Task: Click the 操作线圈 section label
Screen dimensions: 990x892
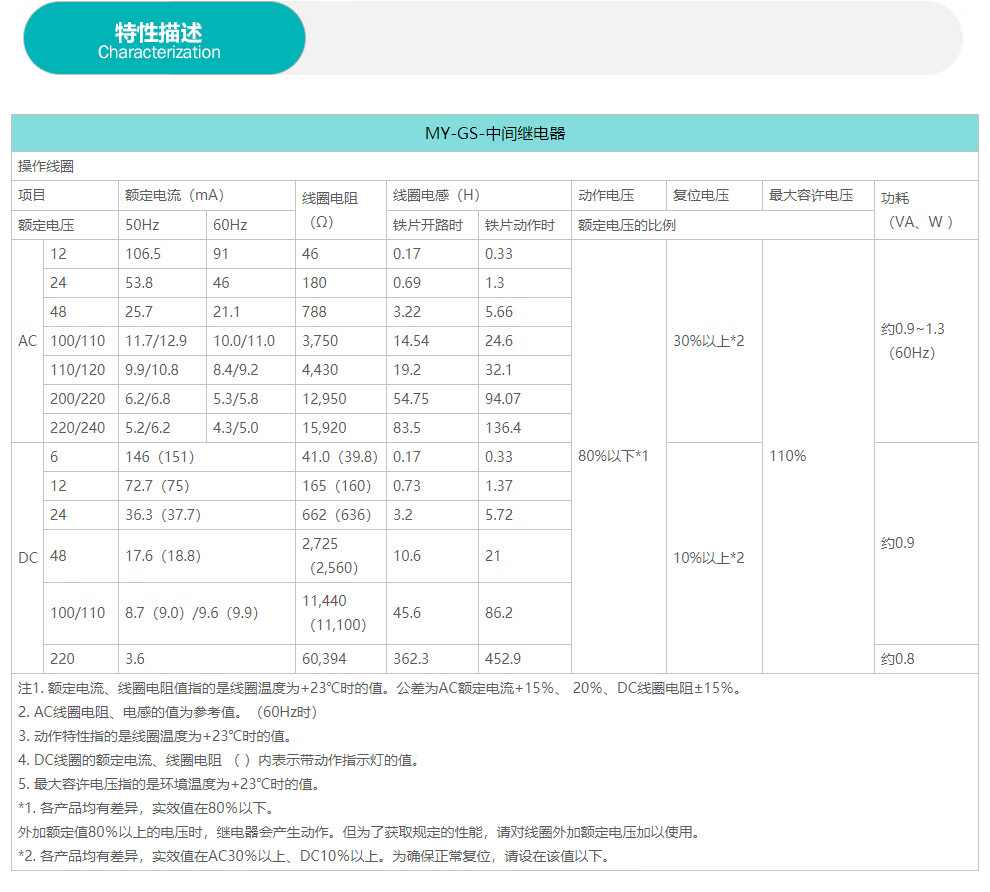Action: point(46,166)
